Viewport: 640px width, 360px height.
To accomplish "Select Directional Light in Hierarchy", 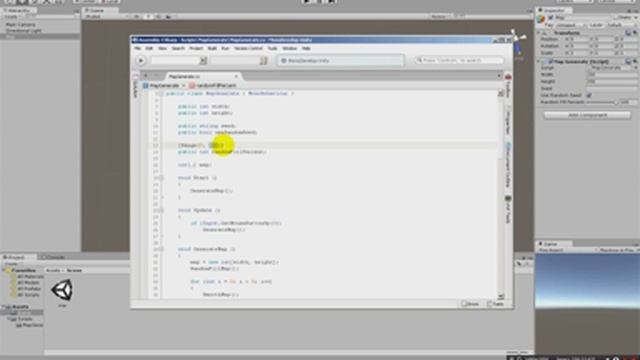I will point(24,31).
